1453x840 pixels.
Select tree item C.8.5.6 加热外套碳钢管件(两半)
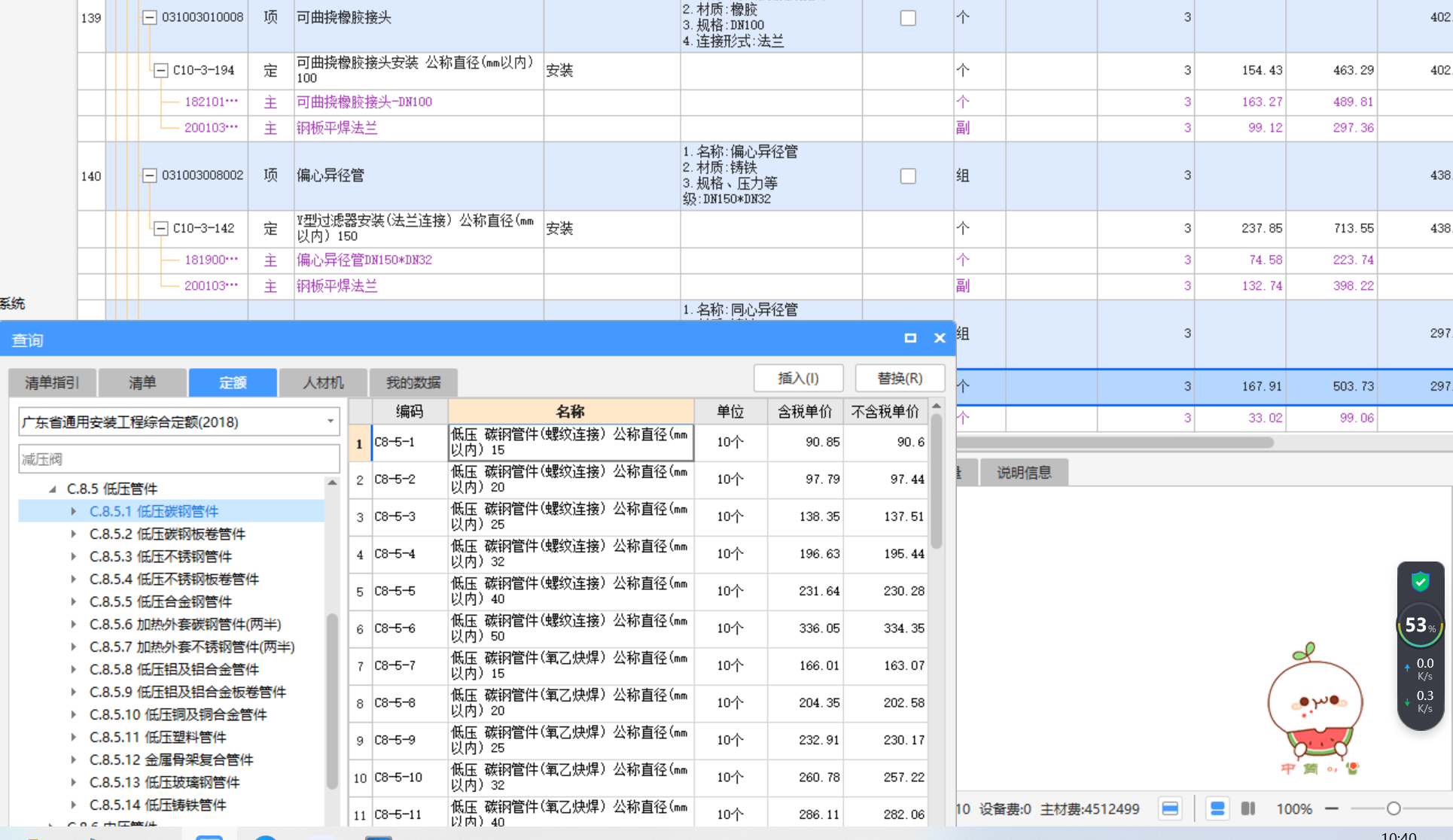[185, 624]
